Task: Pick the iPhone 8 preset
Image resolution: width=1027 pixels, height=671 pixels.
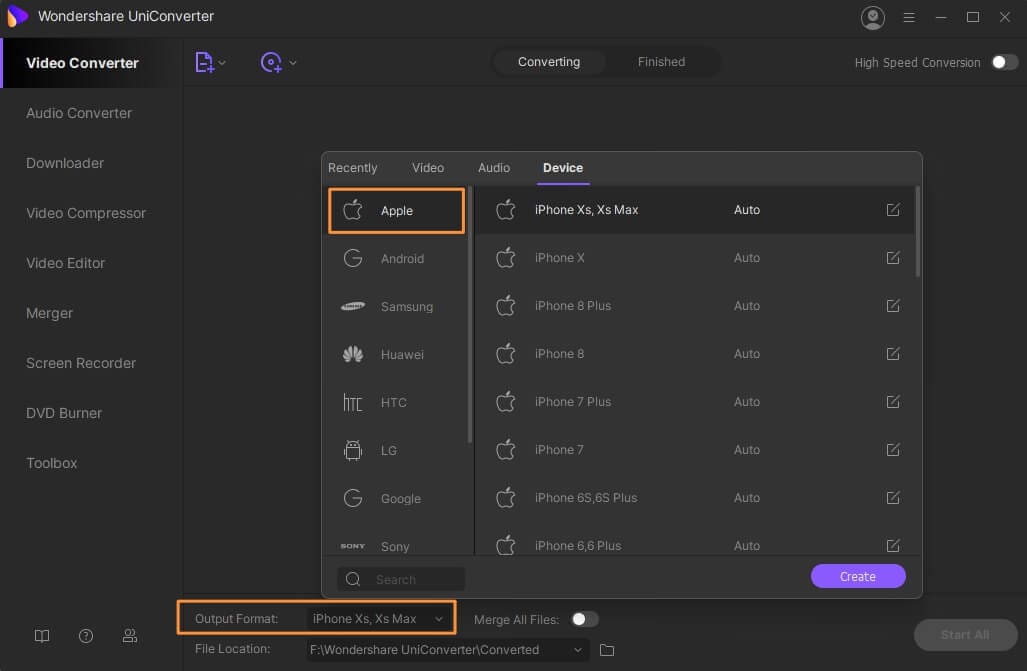Action: (694, 354)
